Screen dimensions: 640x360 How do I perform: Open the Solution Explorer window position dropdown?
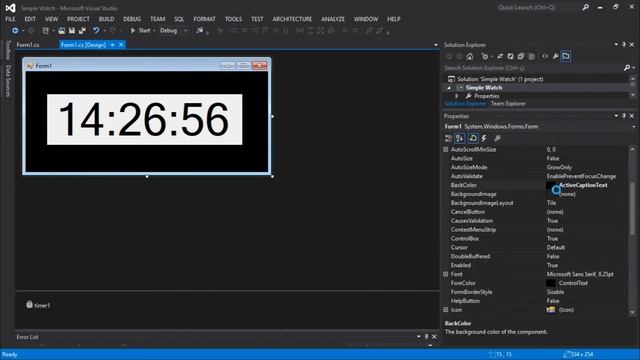616,44
